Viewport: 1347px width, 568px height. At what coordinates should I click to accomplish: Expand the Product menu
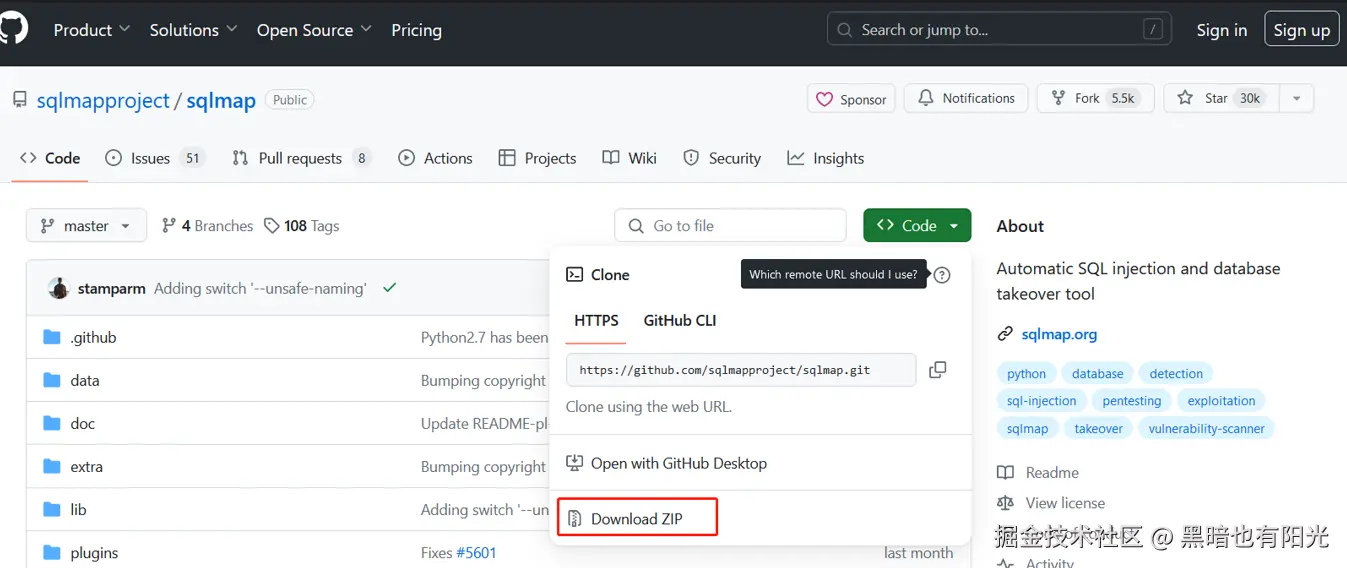(x=91, y=30)
